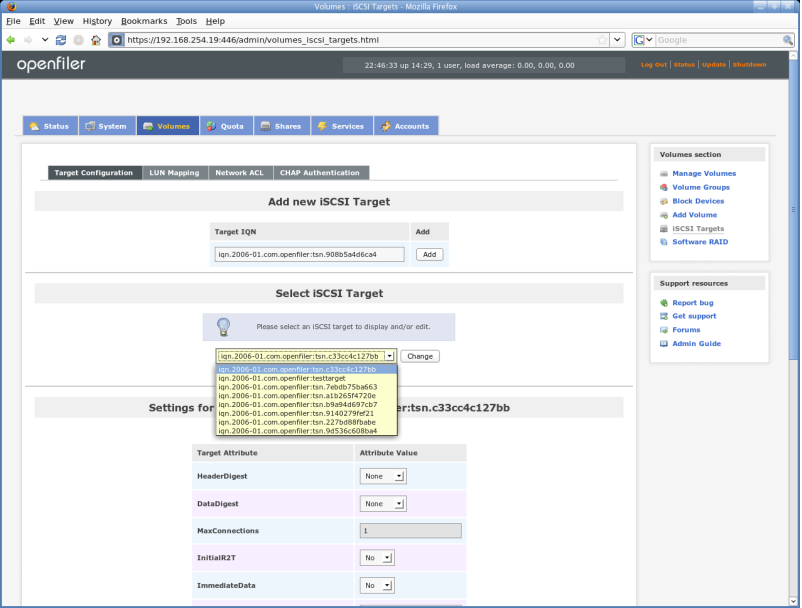Click the Target IQN text field
The image size is (802, 608).
coord(310,255)
